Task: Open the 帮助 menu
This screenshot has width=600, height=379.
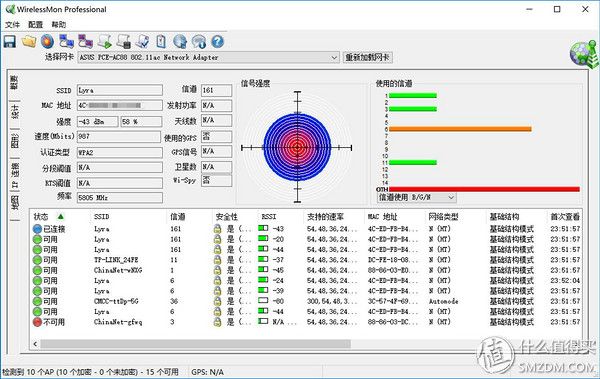Action: pyautogui.click(x=59, y=25)
